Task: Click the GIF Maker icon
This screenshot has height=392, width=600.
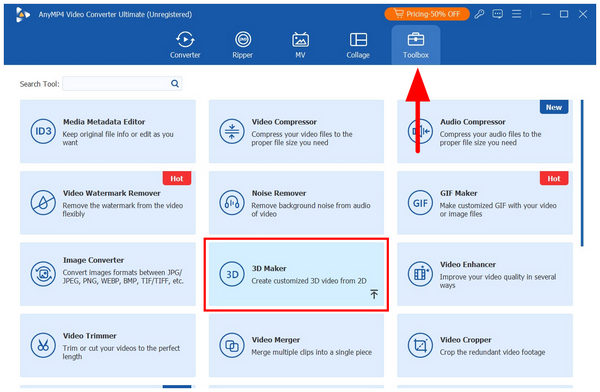Action: tap(420, 203)
